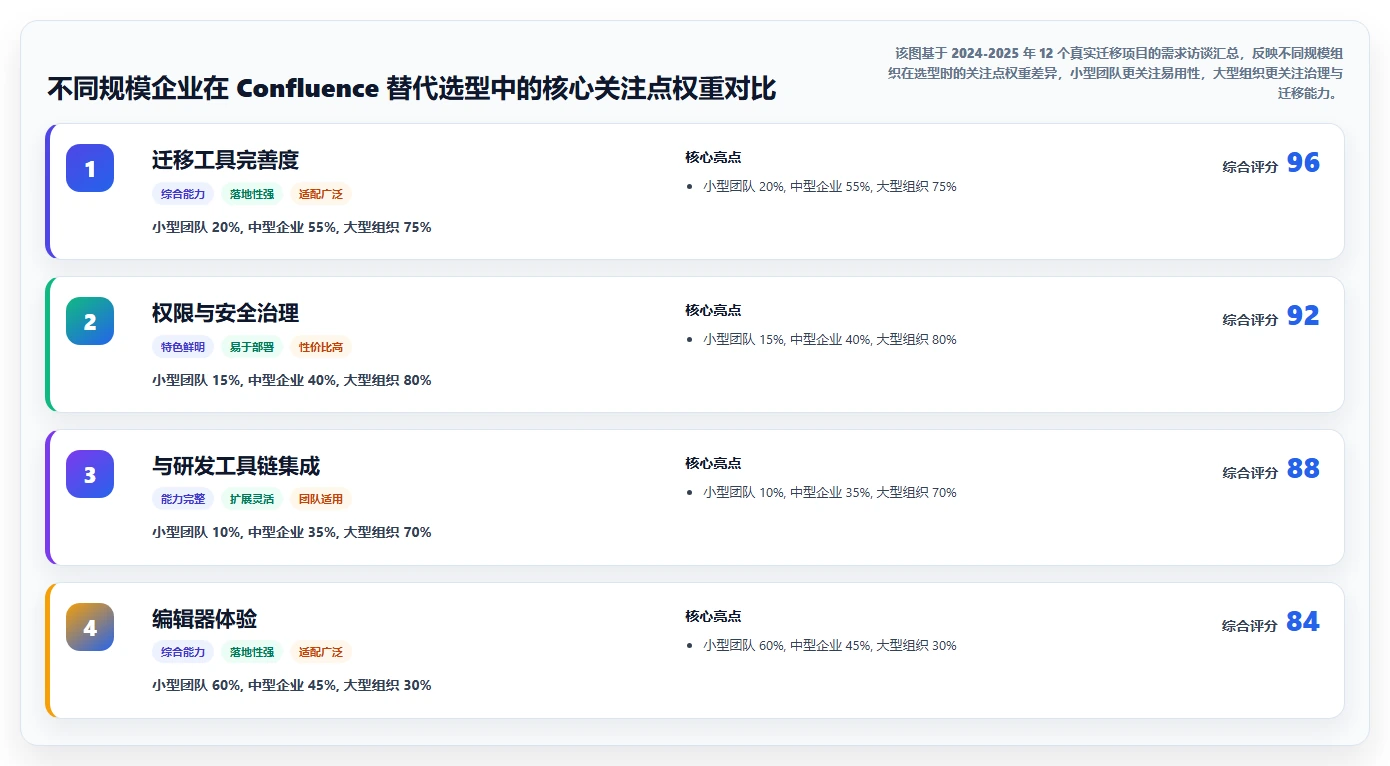Click 落地性强 tag under 编辑器体验
1390x766 pixels.
tap(252, 652)
